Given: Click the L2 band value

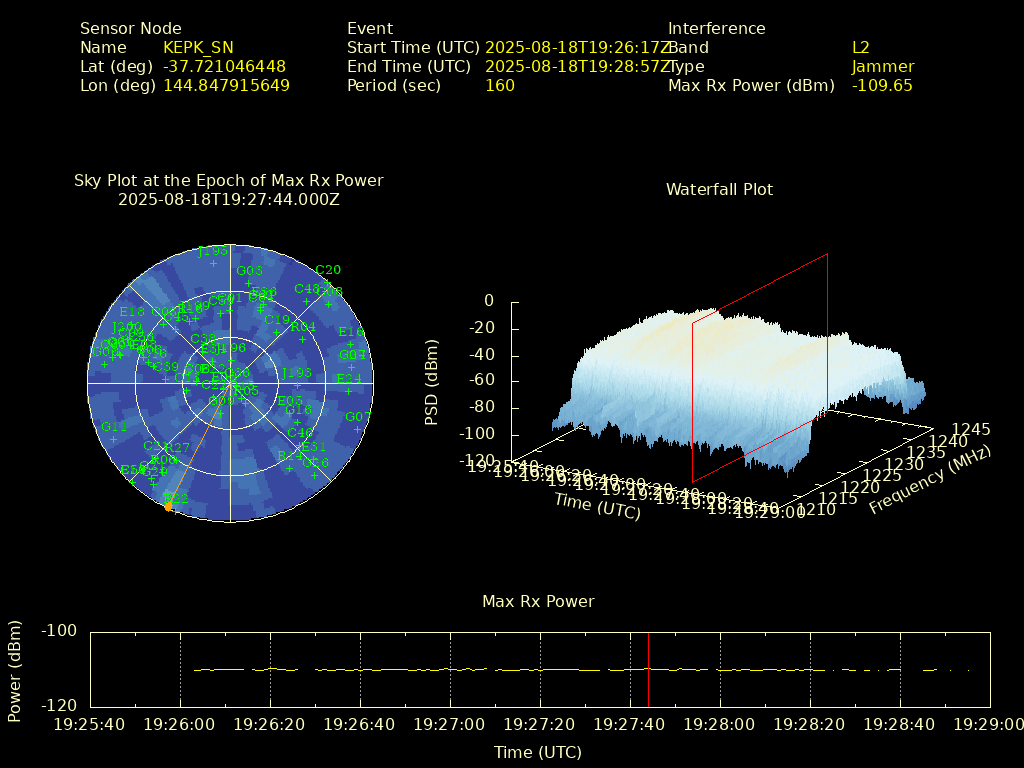Looking at the screenshot, I should (860, 48).
